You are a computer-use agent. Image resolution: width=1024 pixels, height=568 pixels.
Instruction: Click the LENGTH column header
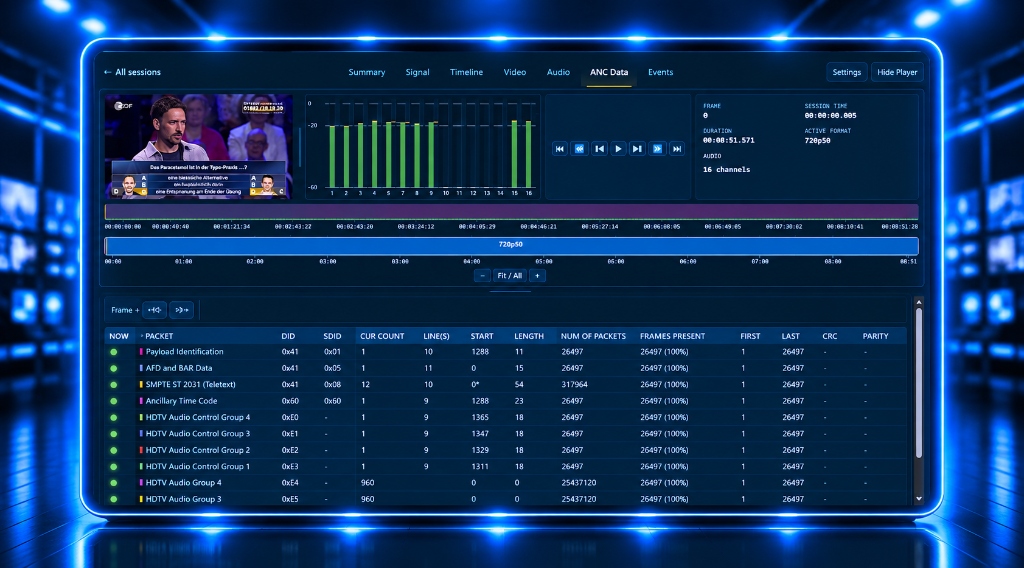(529, 336)
